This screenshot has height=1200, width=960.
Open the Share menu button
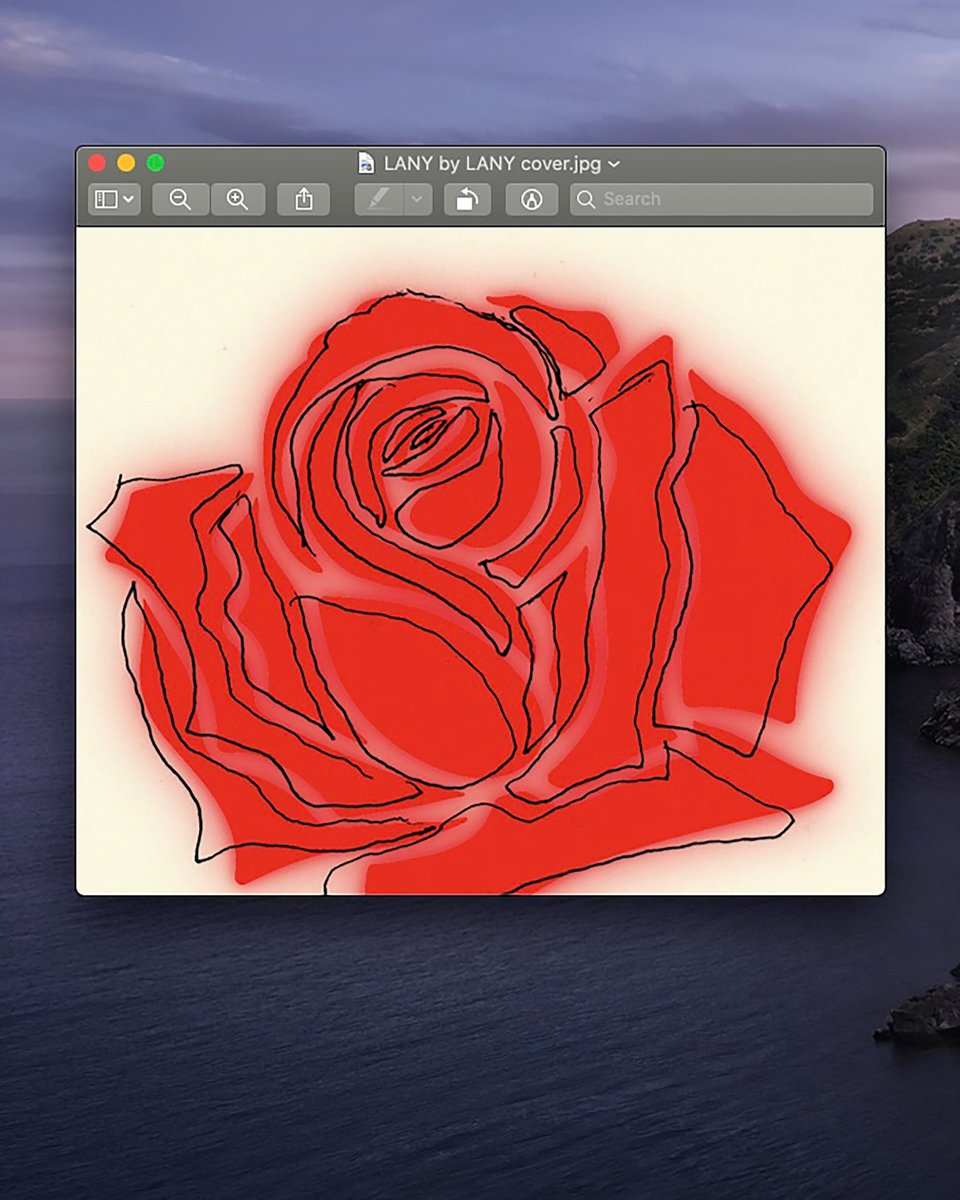(x=304, y=199)
